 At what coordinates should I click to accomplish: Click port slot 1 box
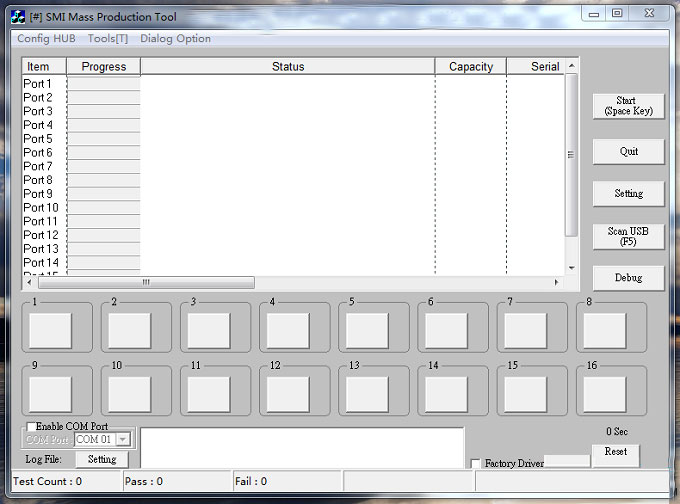(50, 331)
